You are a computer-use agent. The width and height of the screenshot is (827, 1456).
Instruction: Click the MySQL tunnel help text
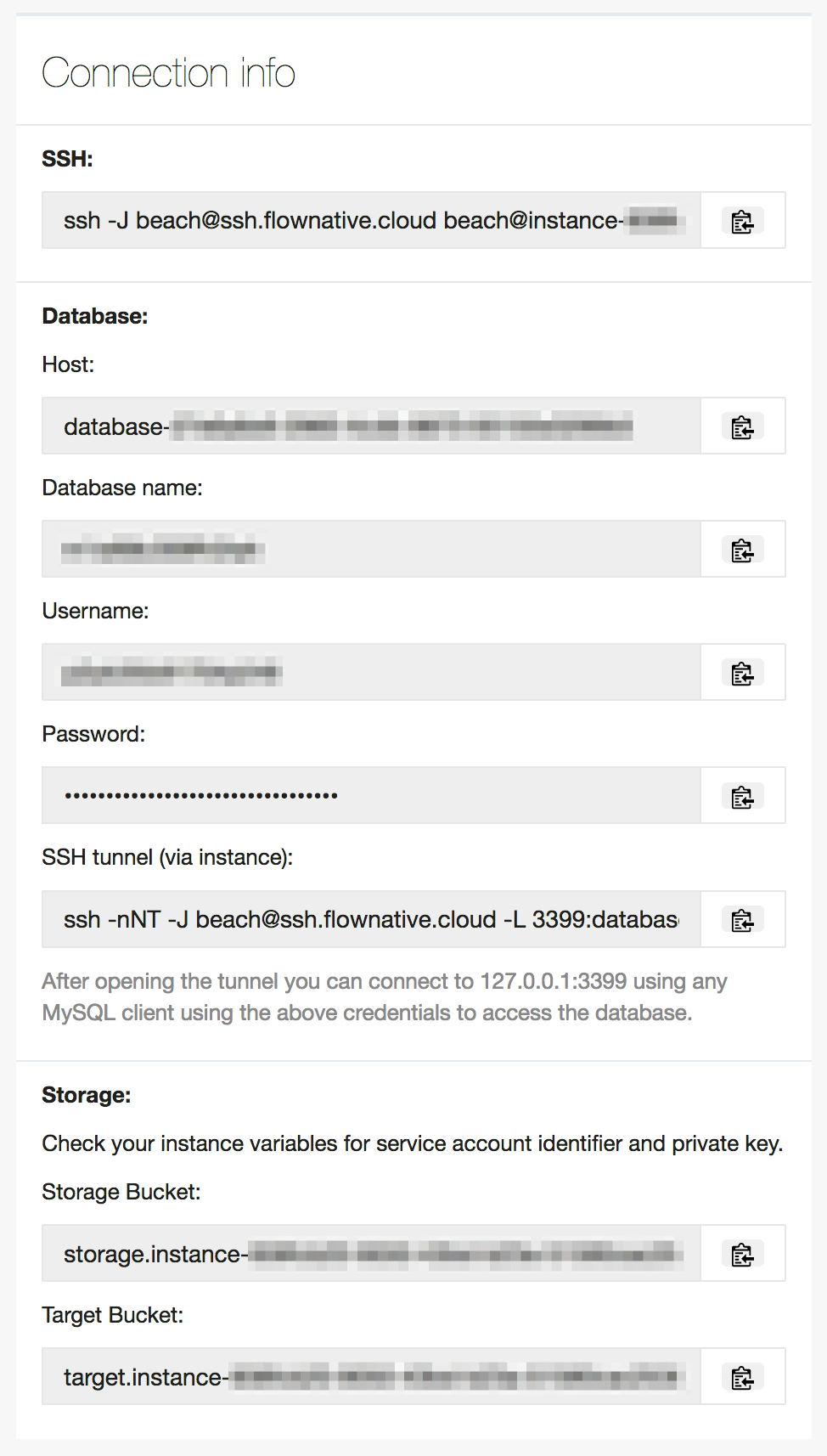(384, 996)
